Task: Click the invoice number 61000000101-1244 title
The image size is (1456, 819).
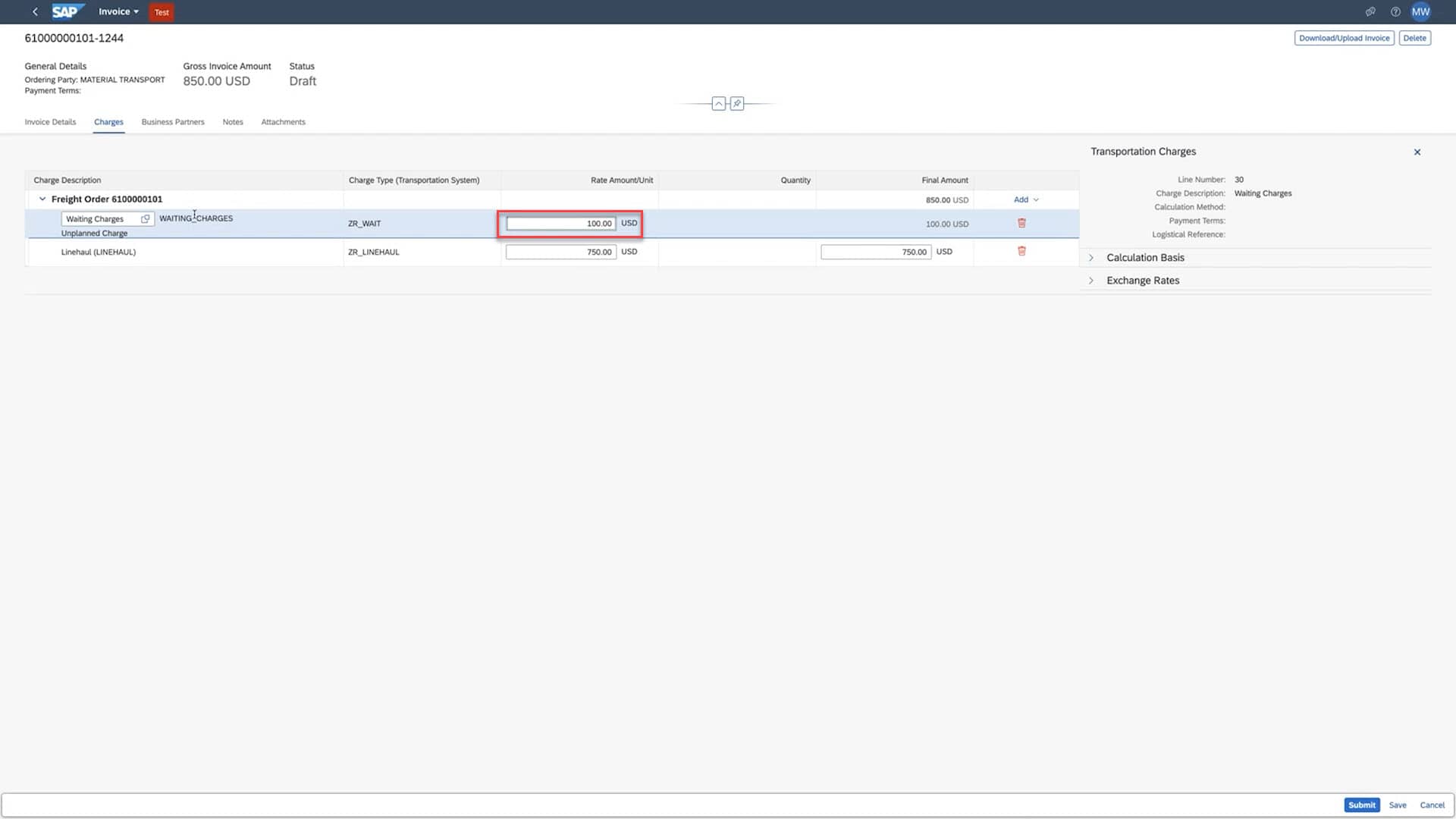Action: (x=74, y=38)
